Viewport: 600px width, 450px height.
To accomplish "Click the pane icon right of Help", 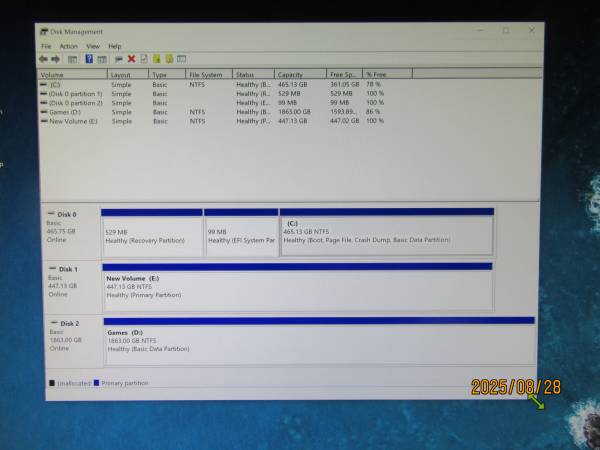I will [x=102, y=59].
